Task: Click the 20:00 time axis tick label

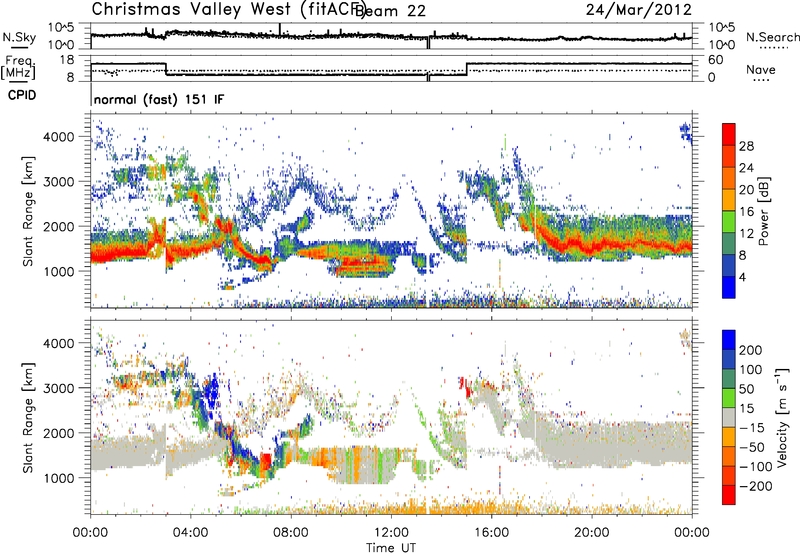Action: tap(592, 533)
